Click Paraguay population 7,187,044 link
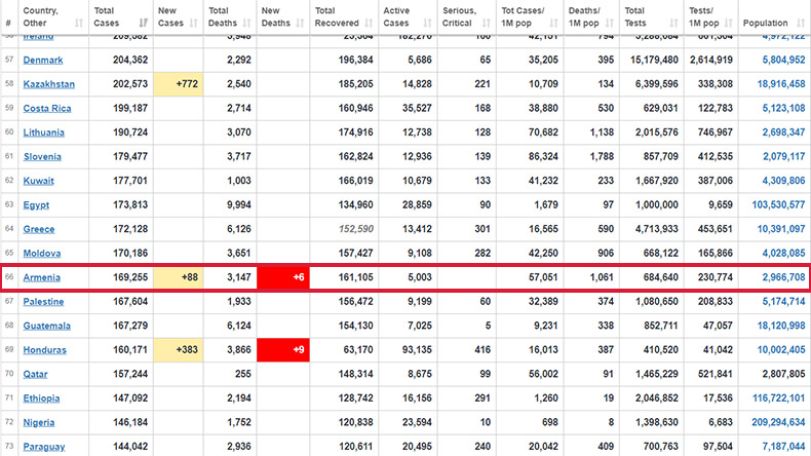The image size is (811, 456). pos(784,447)
